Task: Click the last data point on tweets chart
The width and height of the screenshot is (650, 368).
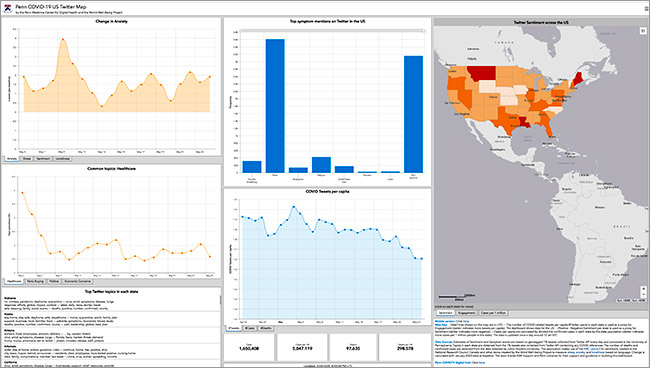Action: 422,259
